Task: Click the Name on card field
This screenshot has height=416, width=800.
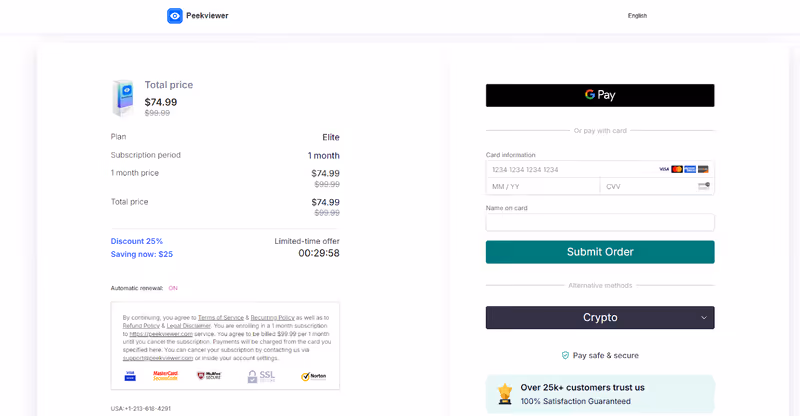Action: click(x=600, y=222)
